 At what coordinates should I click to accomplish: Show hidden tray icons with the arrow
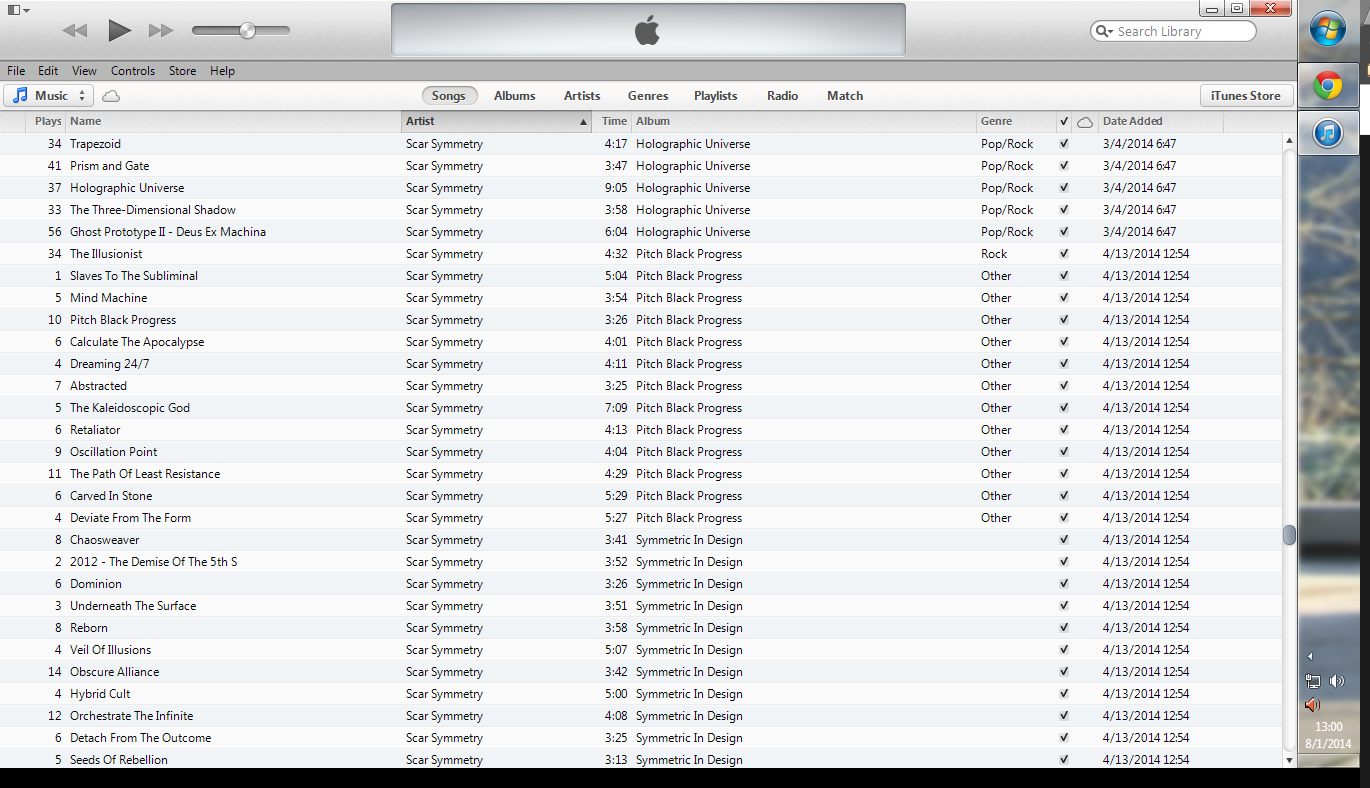click(1311, 657)
